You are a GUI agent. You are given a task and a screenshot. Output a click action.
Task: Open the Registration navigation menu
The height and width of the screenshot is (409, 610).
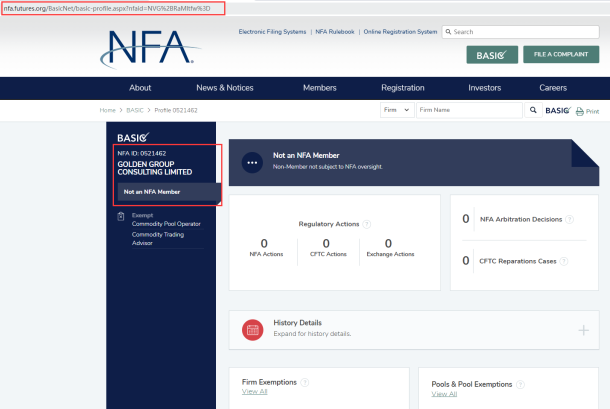click(x=403, y=88)
